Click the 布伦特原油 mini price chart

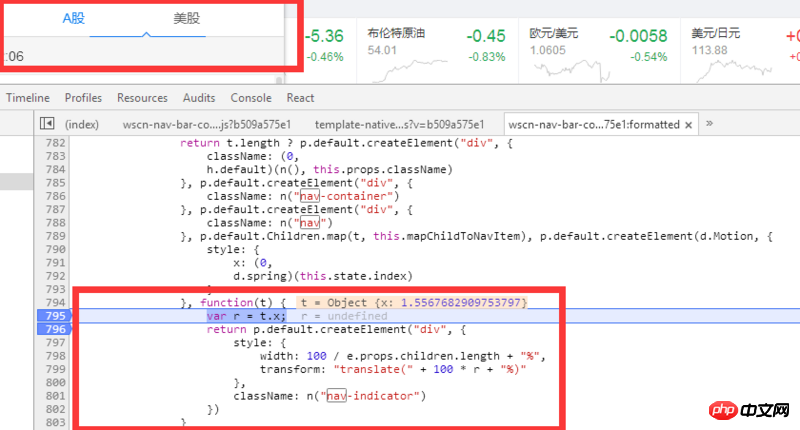tap(410, 70)
